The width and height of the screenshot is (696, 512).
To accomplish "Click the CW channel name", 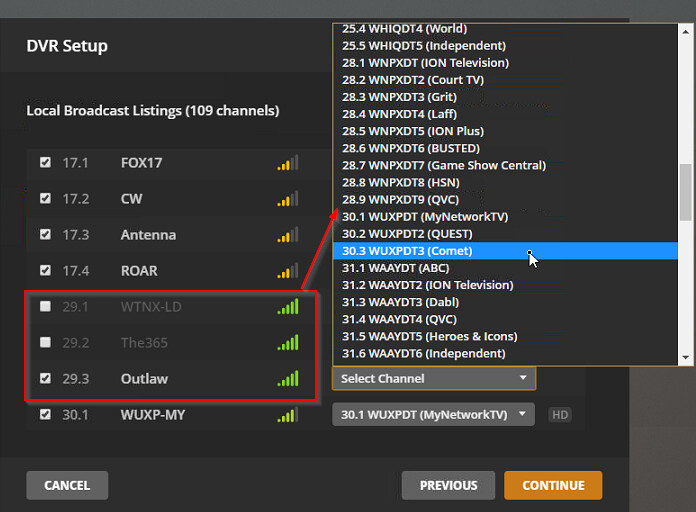I will tap(131, 199).
